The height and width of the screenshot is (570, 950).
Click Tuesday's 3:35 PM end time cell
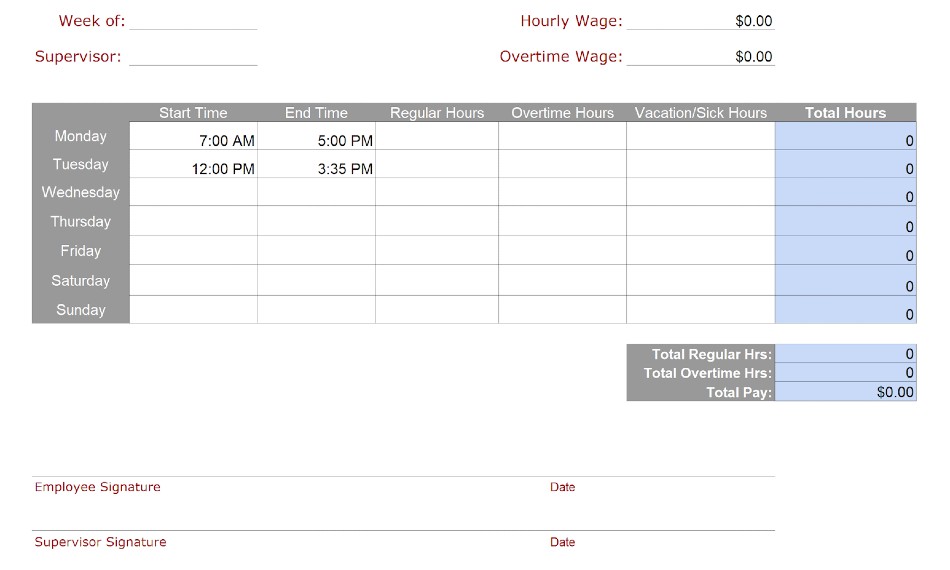(316, 166)
